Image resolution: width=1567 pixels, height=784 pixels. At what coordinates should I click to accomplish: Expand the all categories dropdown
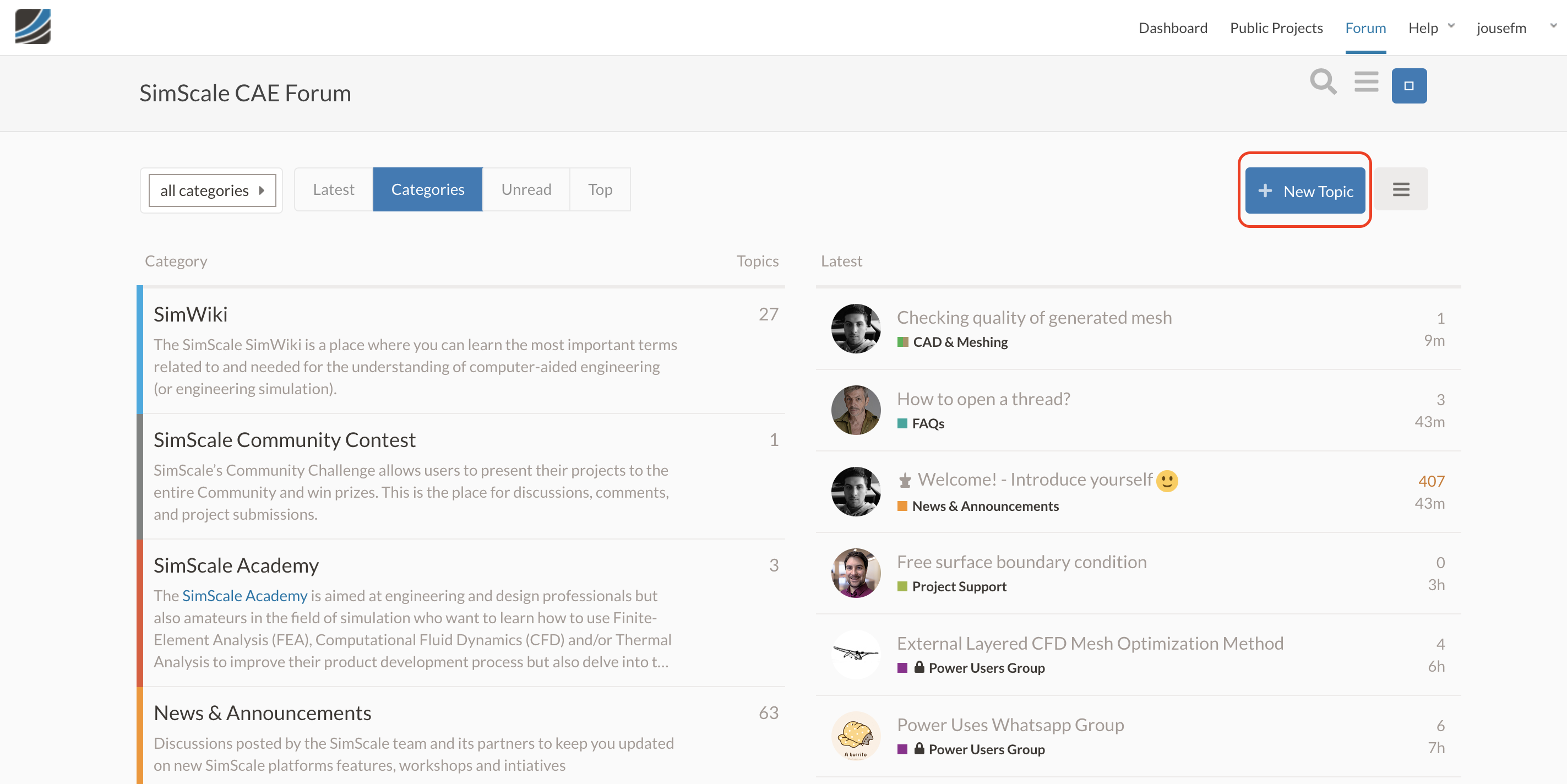[211, 190]
